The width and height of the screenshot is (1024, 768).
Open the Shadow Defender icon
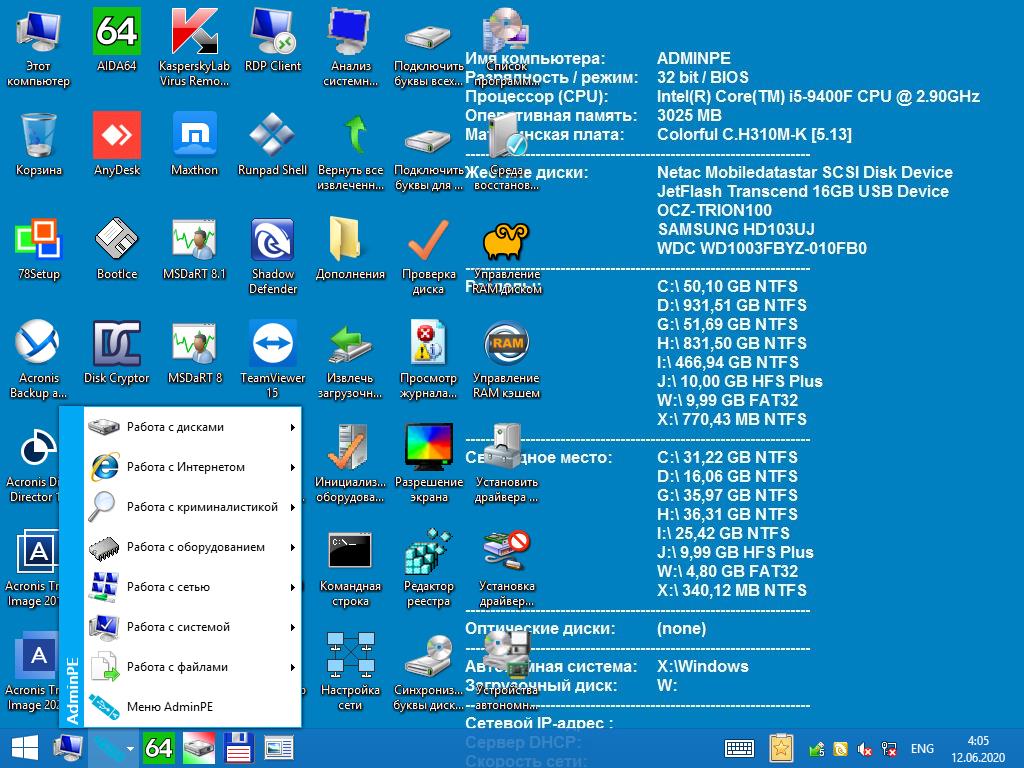pos(272,240)
